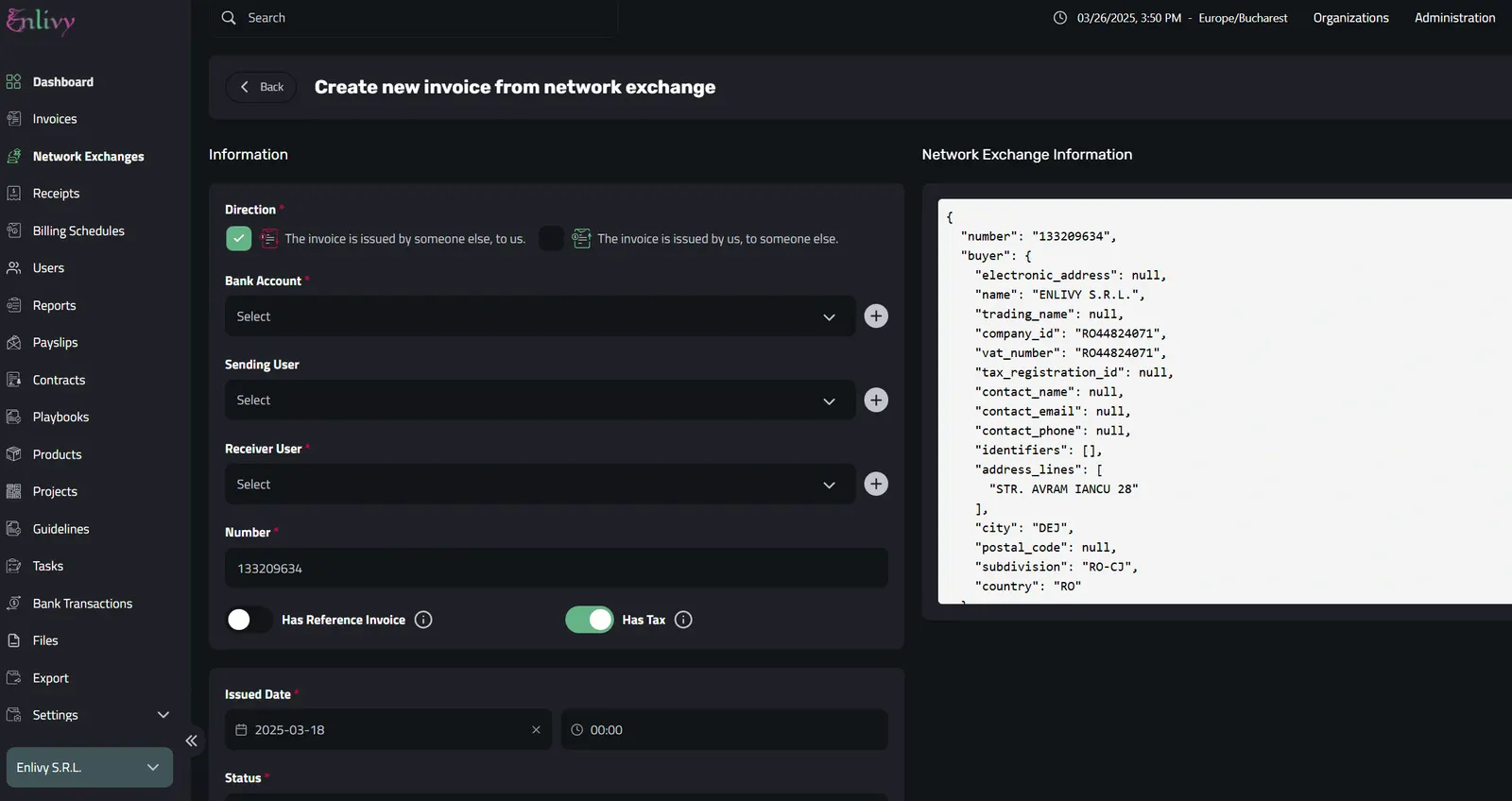1512x801 pixels.
Task: Click the Reports sidebar icon
Action: [13, 305]
